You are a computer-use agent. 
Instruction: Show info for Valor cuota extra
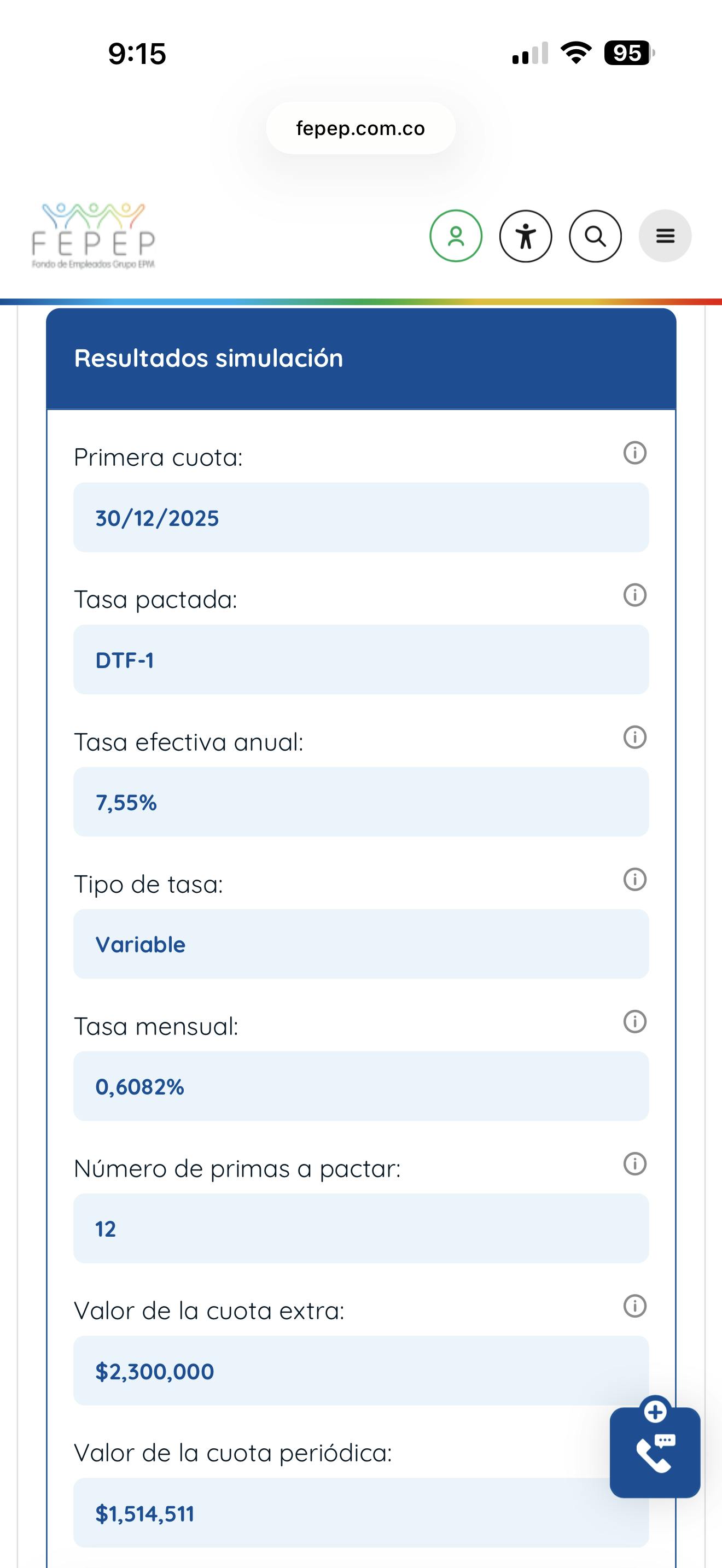(x=634, y=1306)
